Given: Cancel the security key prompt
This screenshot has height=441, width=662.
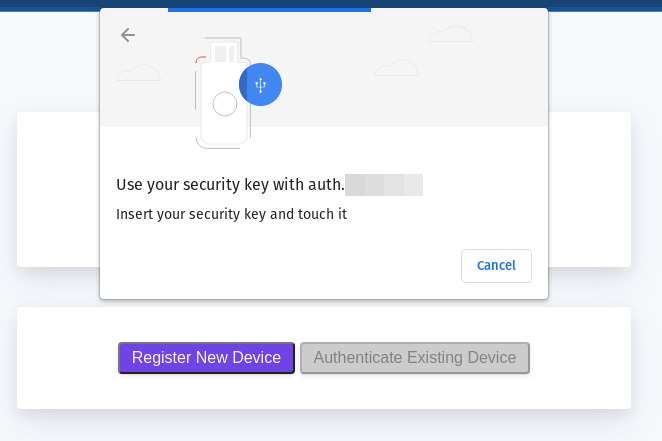Looking at the screenshot, I should coord(496,265).
